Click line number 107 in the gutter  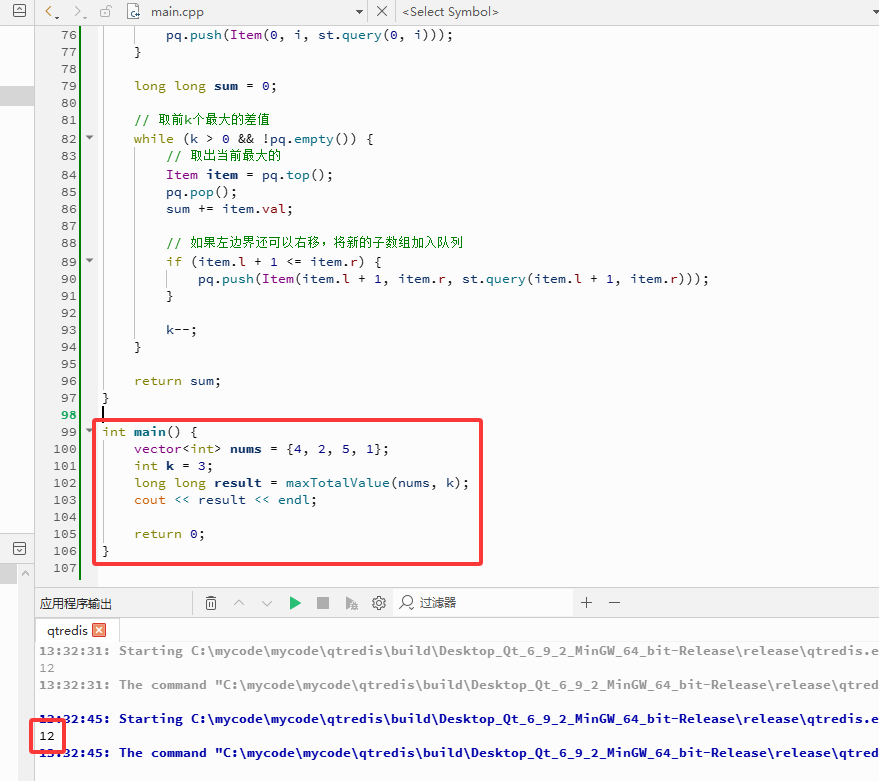[65, 568]
